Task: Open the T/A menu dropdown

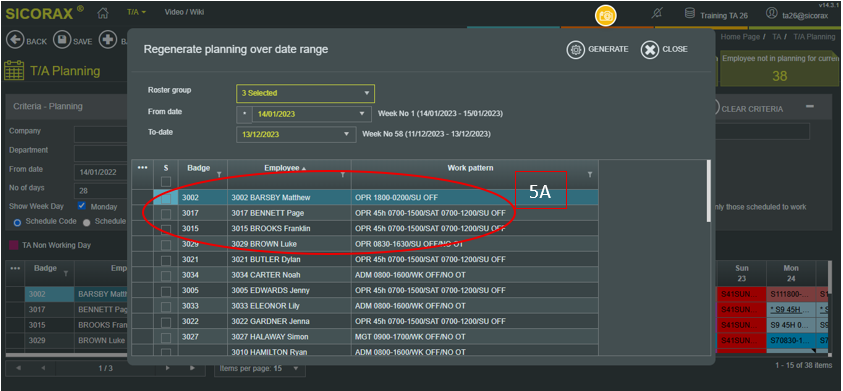Action: click(x=137, y=12)
